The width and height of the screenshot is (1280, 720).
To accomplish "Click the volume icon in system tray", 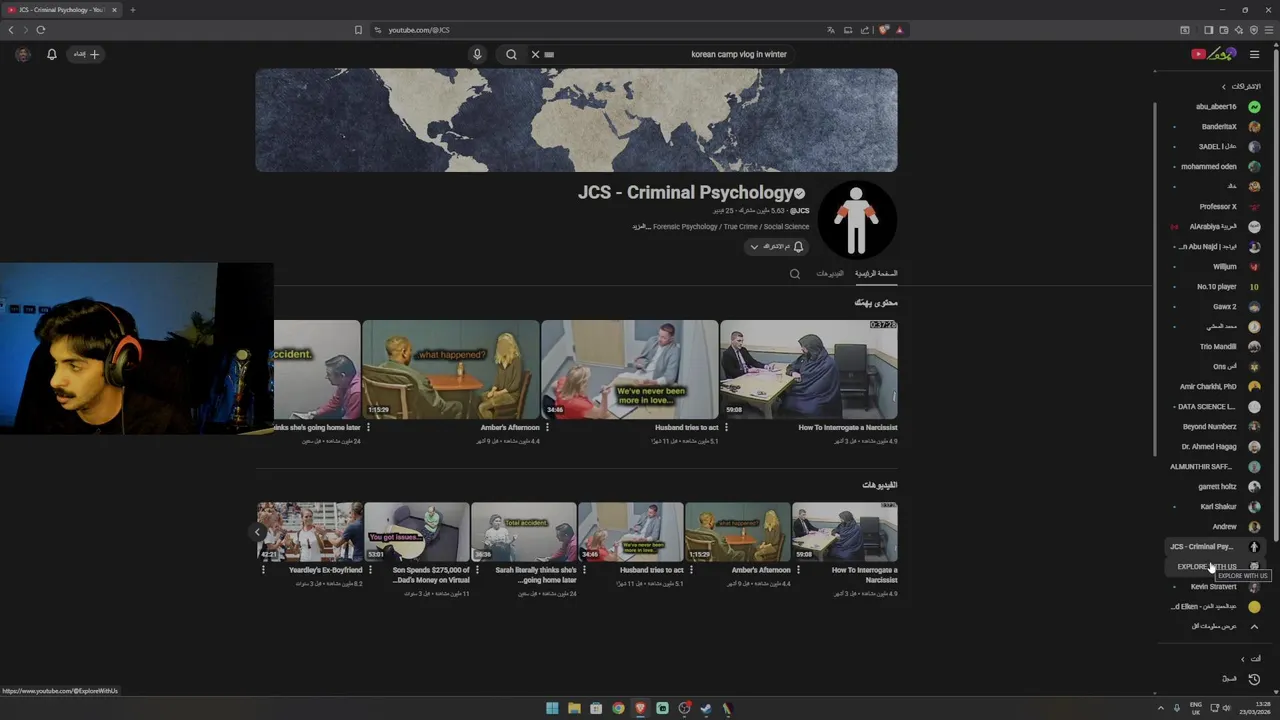I will pyautogui.click(x=1226, y=708).
